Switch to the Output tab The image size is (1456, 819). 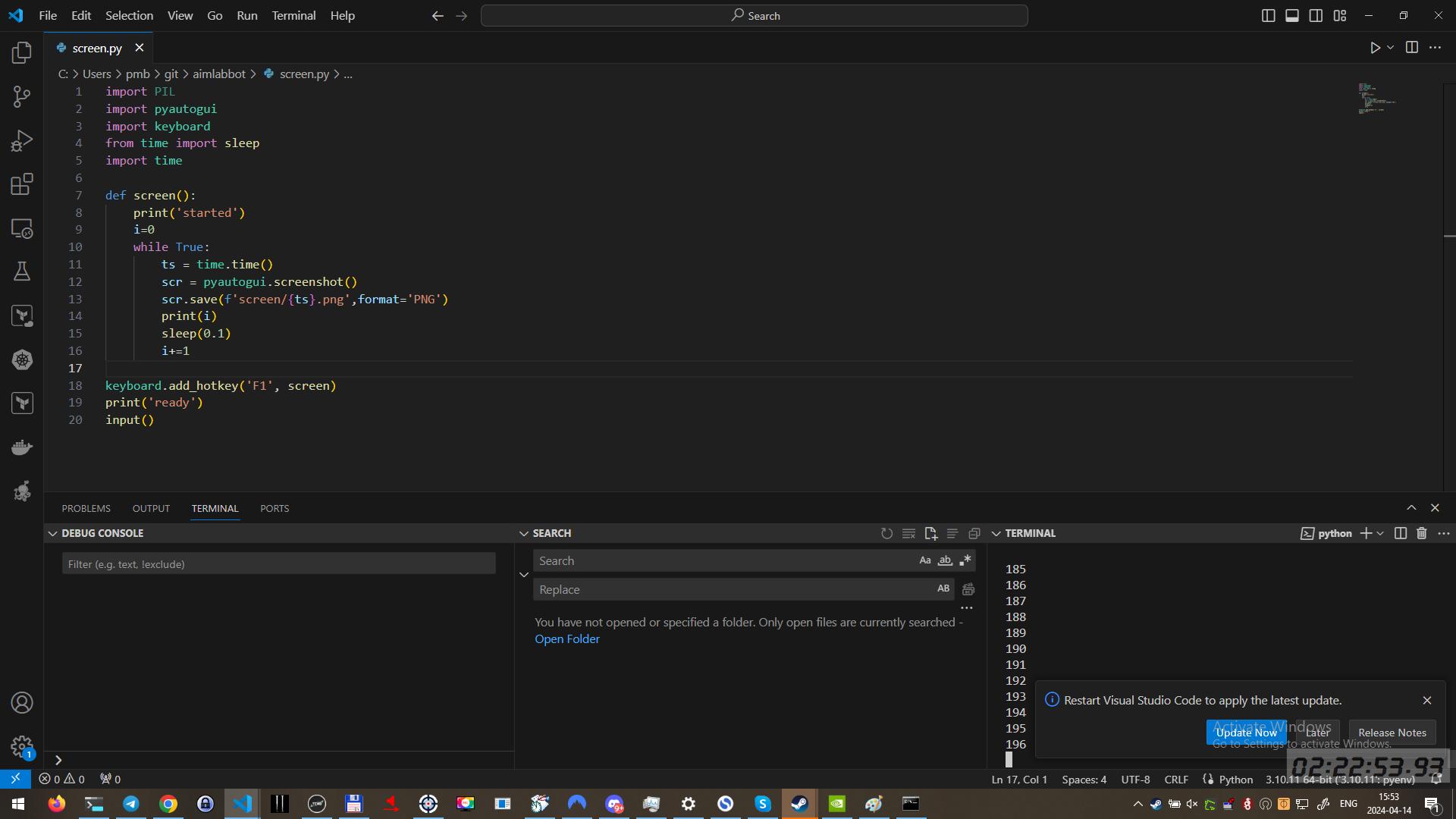[151, 508]
